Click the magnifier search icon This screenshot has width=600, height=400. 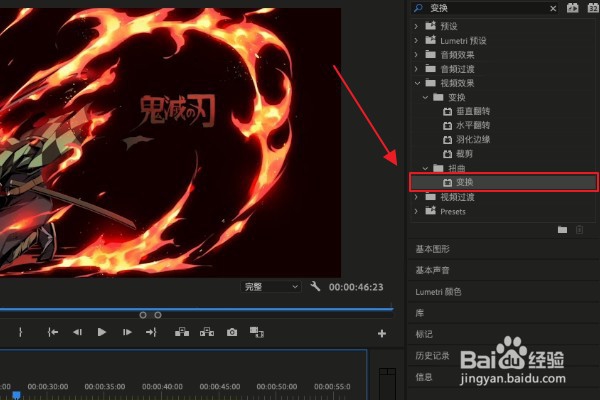(x=418, y=8)
